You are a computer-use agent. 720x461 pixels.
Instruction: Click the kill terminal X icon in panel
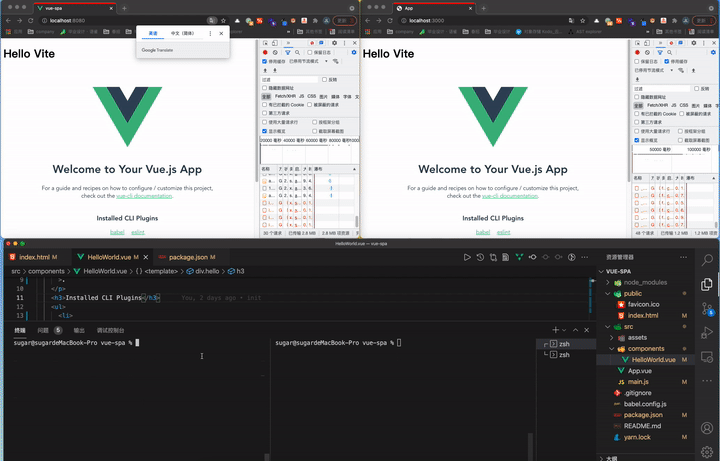pyautogui.click(x=586, y=330)
